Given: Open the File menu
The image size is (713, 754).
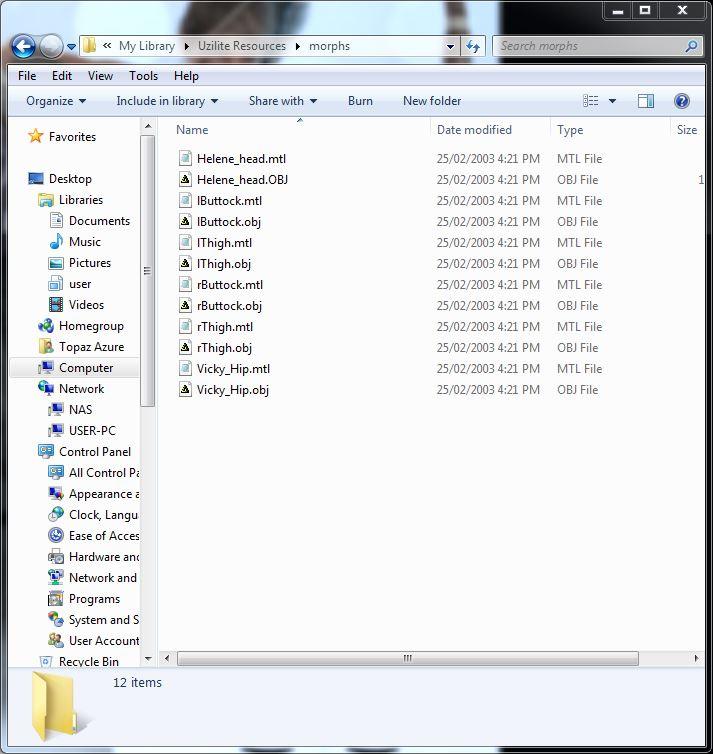Looking at the screenshot, I should 27,76.
